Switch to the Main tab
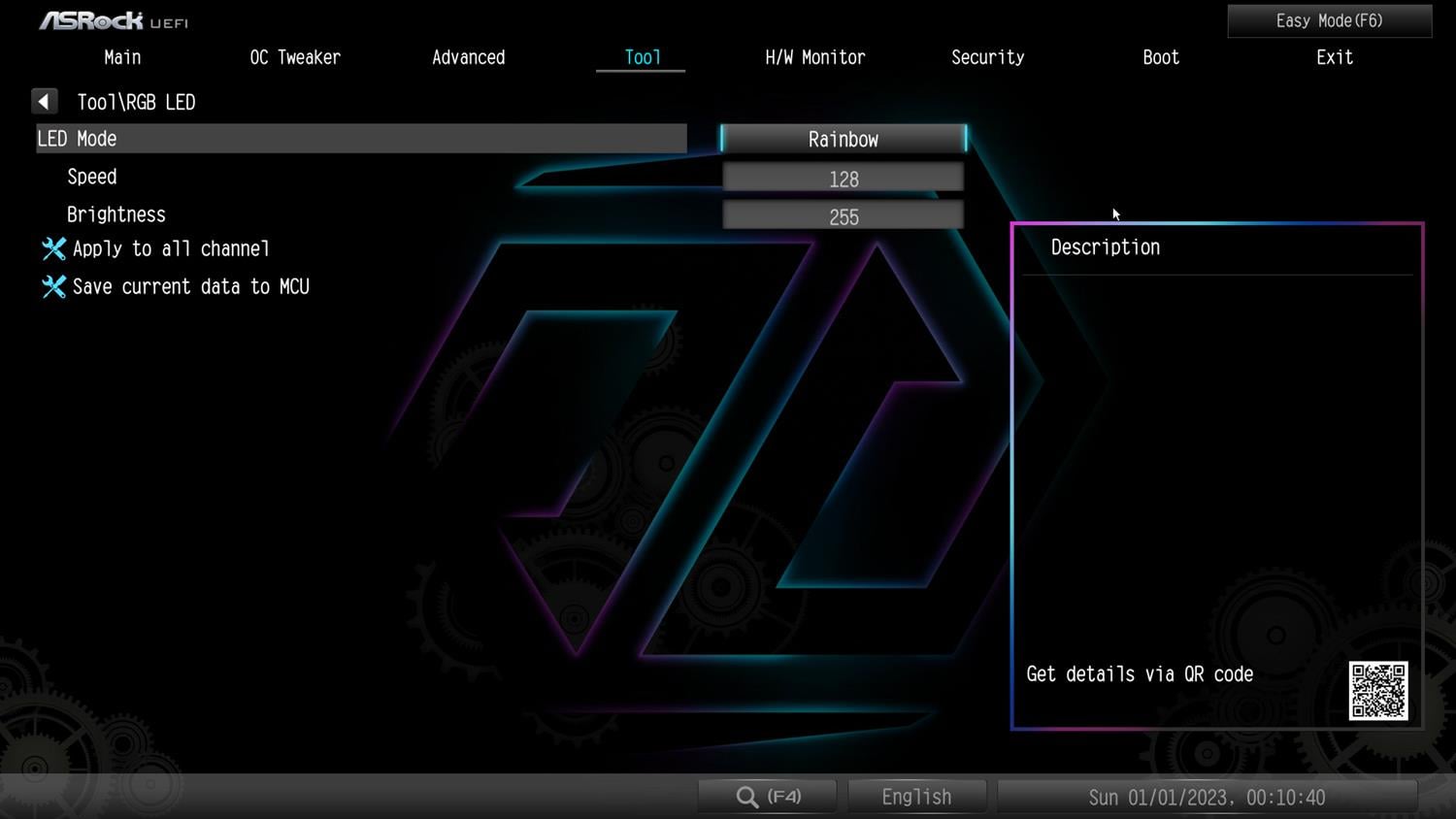The width and height of the screenshot is (1456, 819). [122, 57]
